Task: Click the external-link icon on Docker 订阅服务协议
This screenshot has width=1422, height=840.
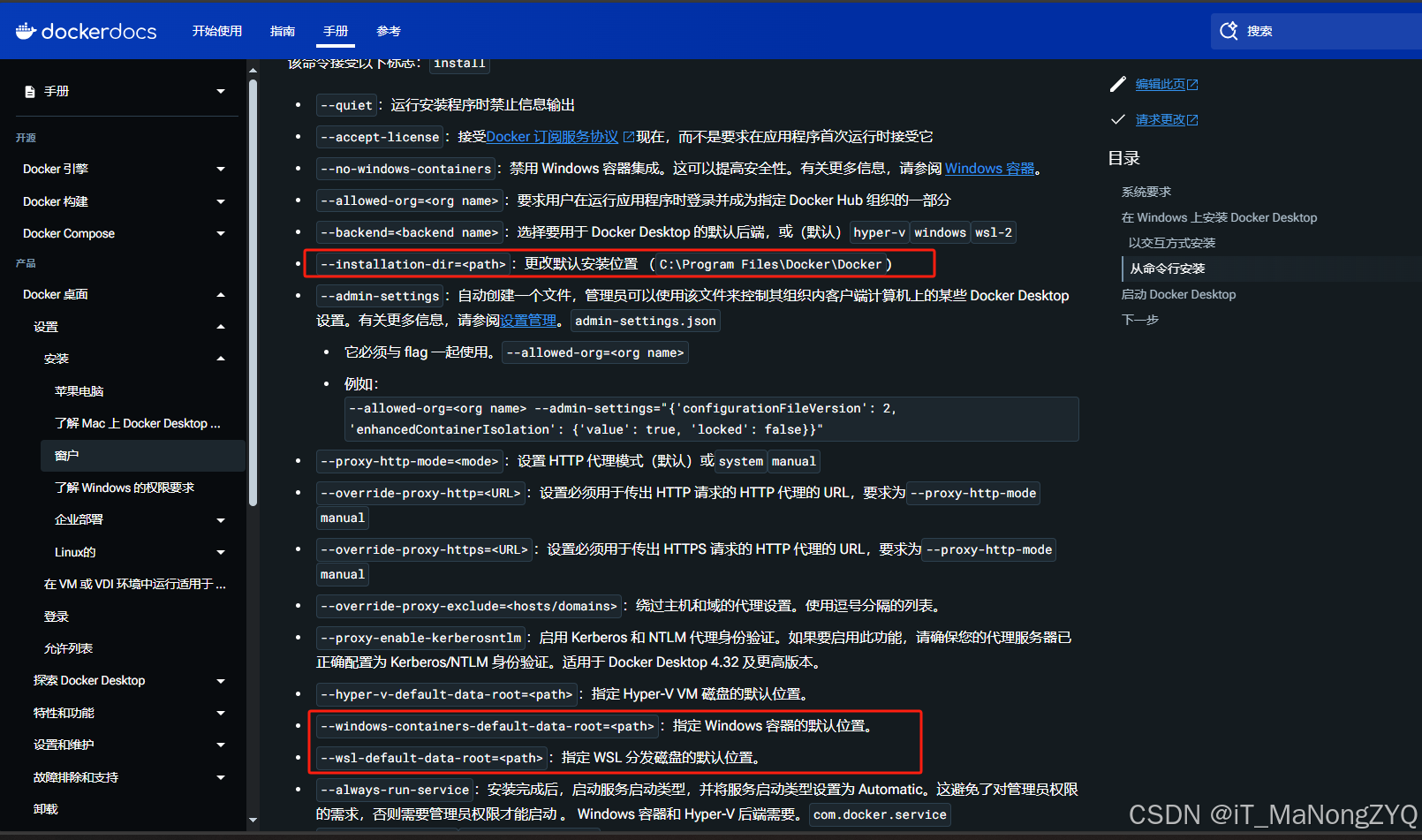Action: pos(629,135)
